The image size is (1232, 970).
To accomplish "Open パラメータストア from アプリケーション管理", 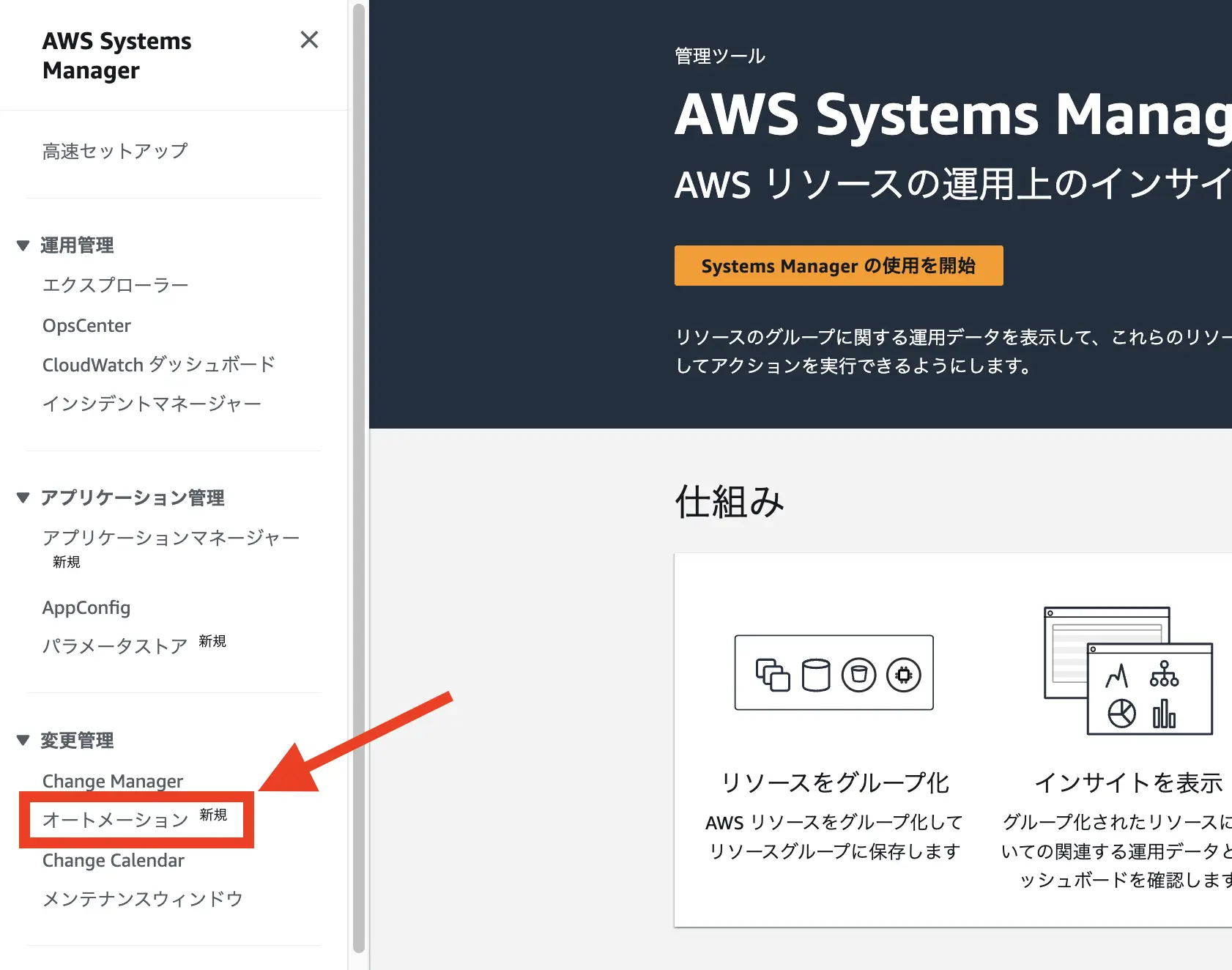I will tap(114, 645).
